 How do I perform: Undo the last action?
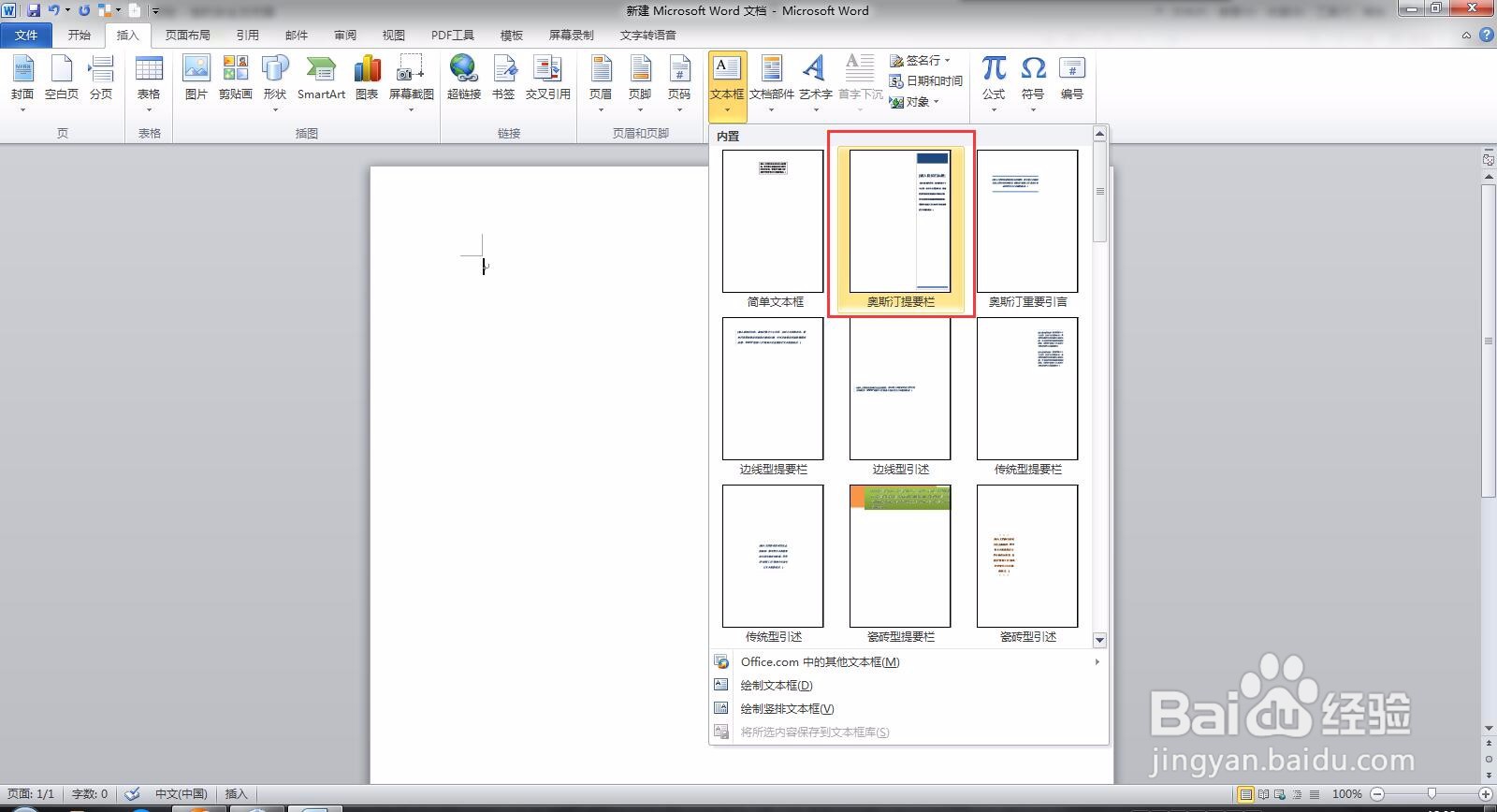[53, 10]
